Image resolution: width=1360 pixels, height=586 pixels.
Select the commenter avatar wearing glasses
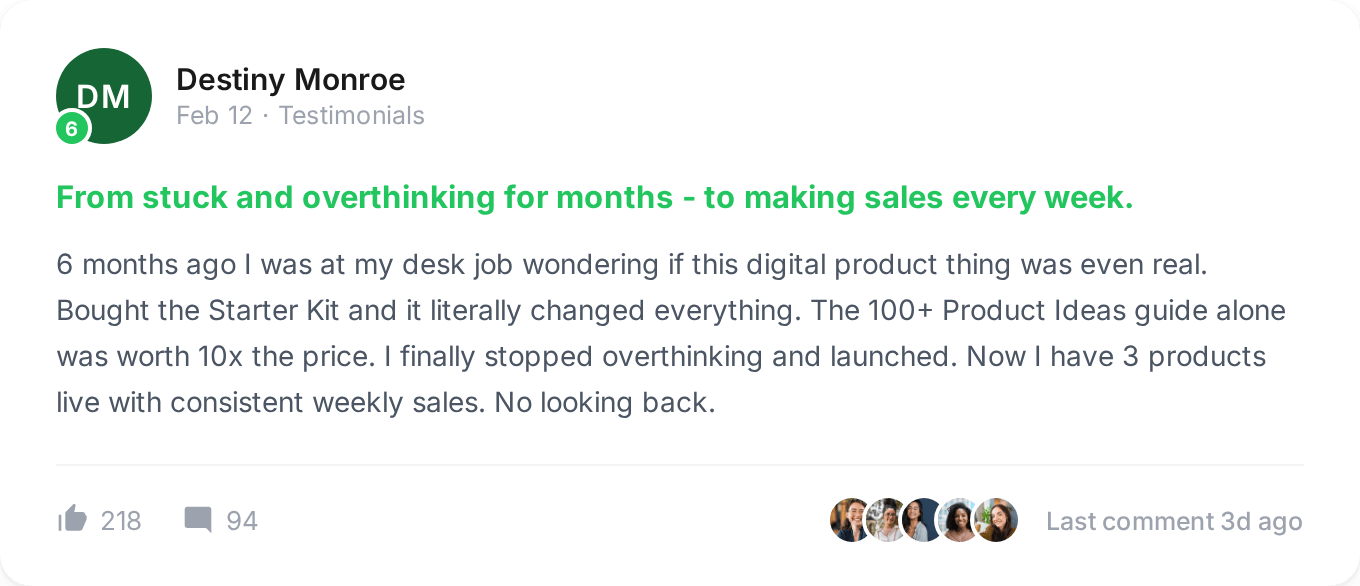[887, 520]
